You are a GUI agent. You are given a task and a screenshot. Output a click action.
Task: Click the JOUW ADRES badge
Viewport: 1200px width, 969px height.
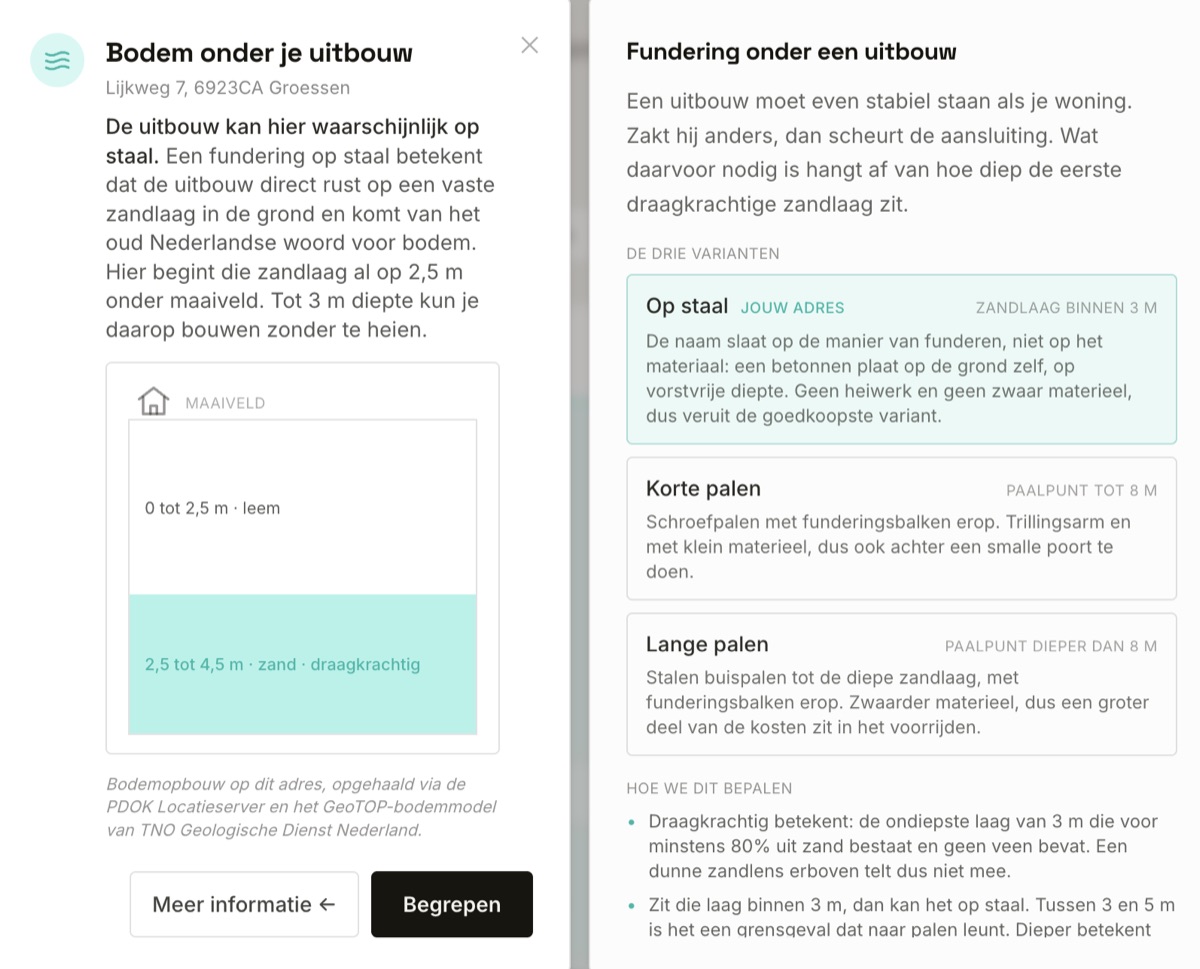792,308
